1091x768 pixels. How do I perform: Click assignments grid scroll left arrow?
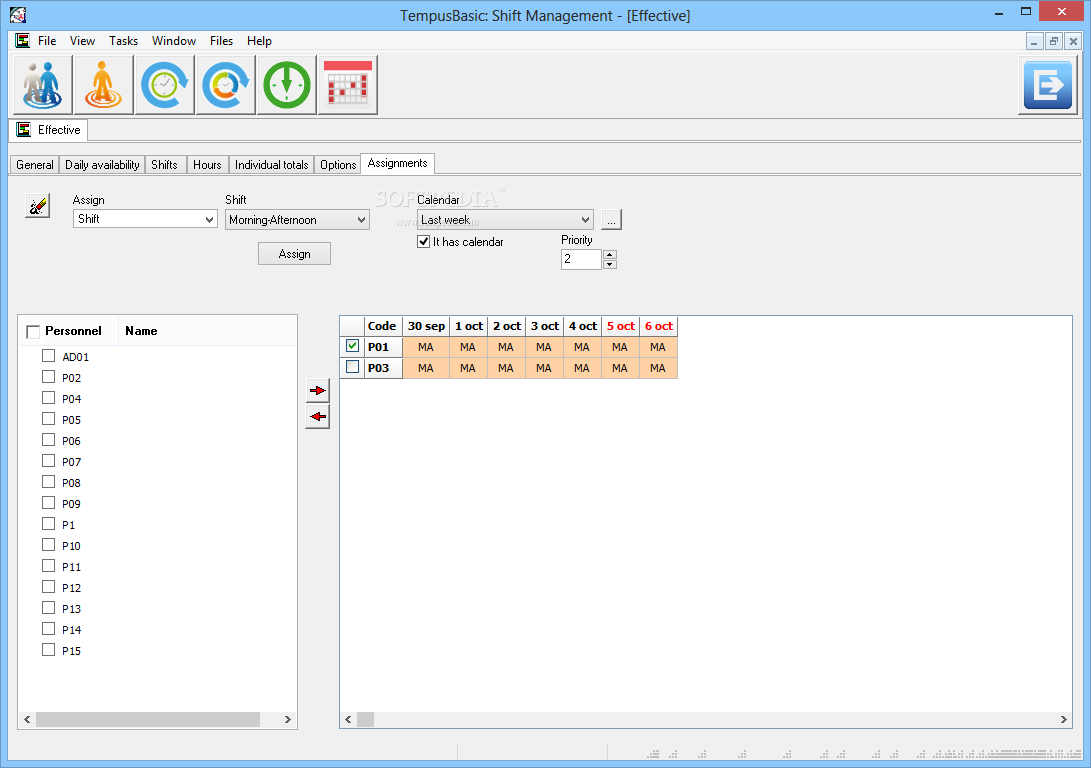coord(348,719)
